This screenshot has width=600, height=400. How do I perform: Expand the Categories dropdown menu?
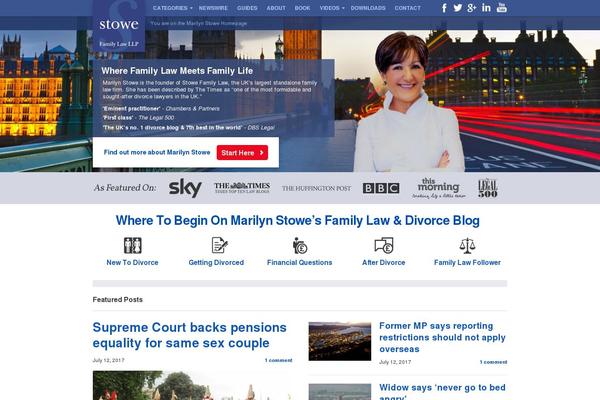point(172,8)
